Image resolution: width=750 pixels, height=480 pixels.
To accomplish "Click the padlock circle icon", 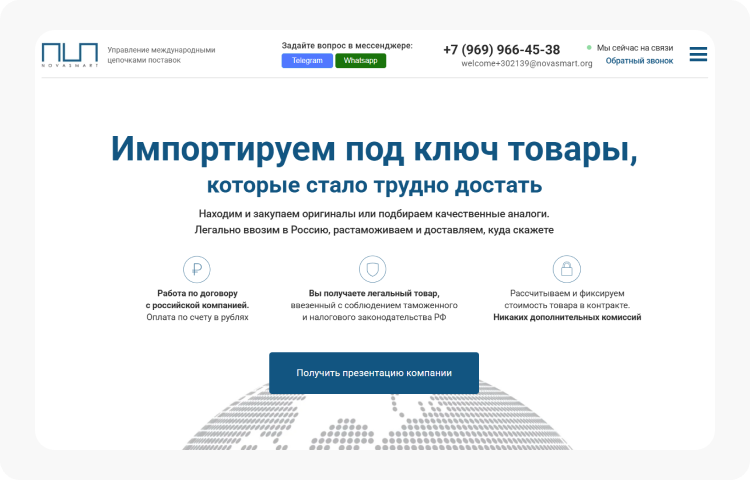I will (567, 269).
